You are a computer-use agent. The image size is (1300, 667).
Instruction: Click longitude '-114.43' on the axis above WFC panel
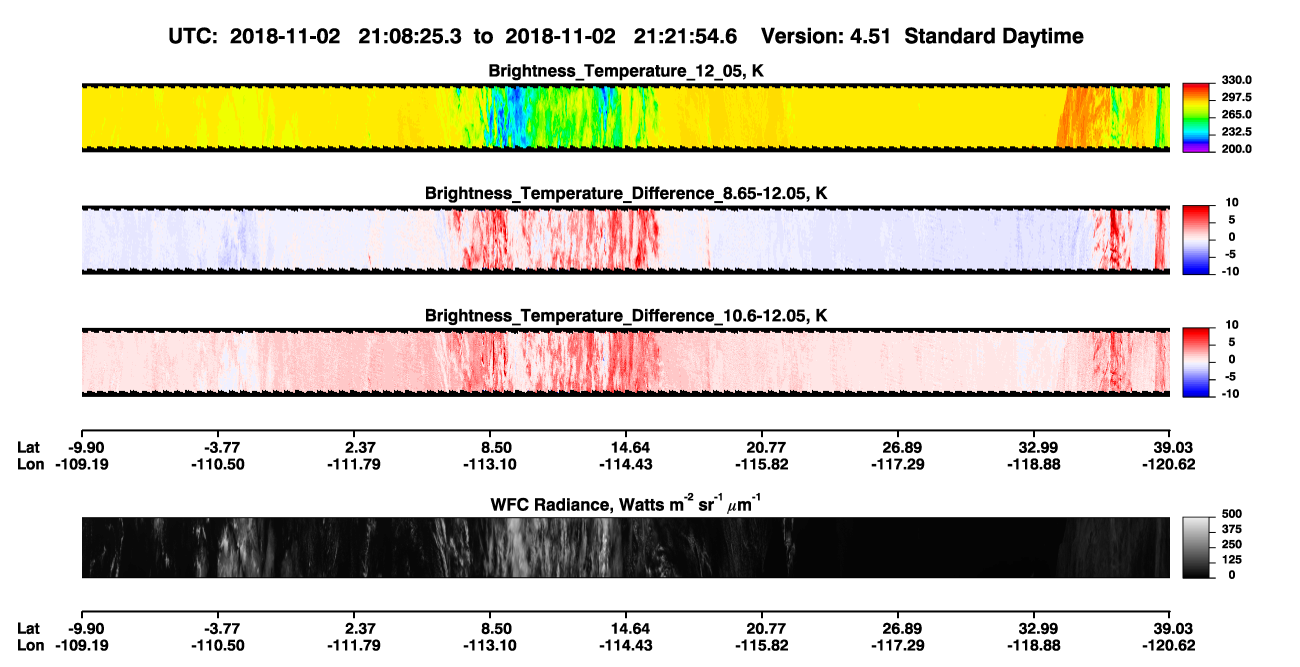(626, 464)
